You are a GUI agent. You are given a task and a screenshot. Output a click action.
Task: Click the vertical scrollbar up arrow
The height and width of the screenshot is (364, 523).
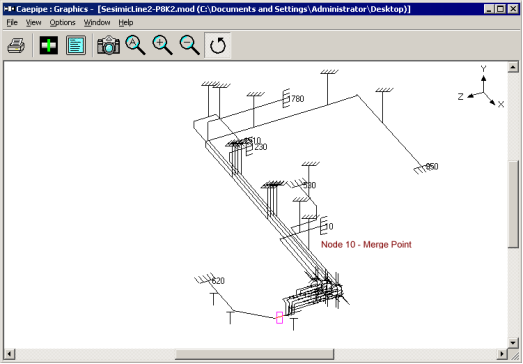[513, 67]
